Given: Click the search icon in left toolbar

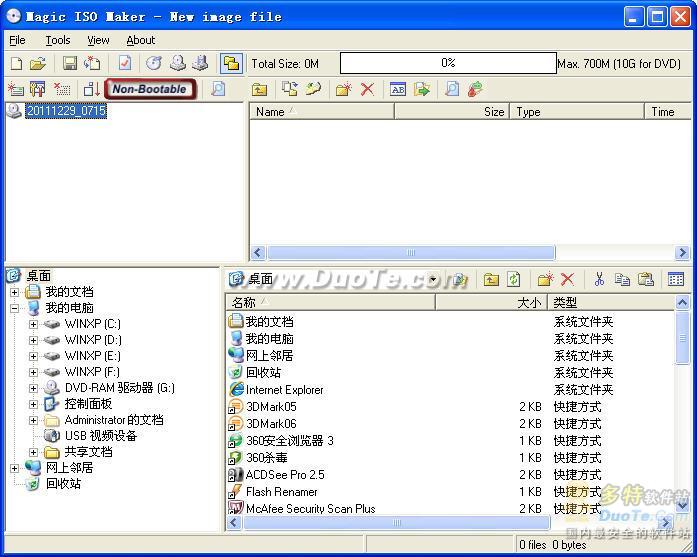Looking at the screenshot, I should (x=218, y=89).
